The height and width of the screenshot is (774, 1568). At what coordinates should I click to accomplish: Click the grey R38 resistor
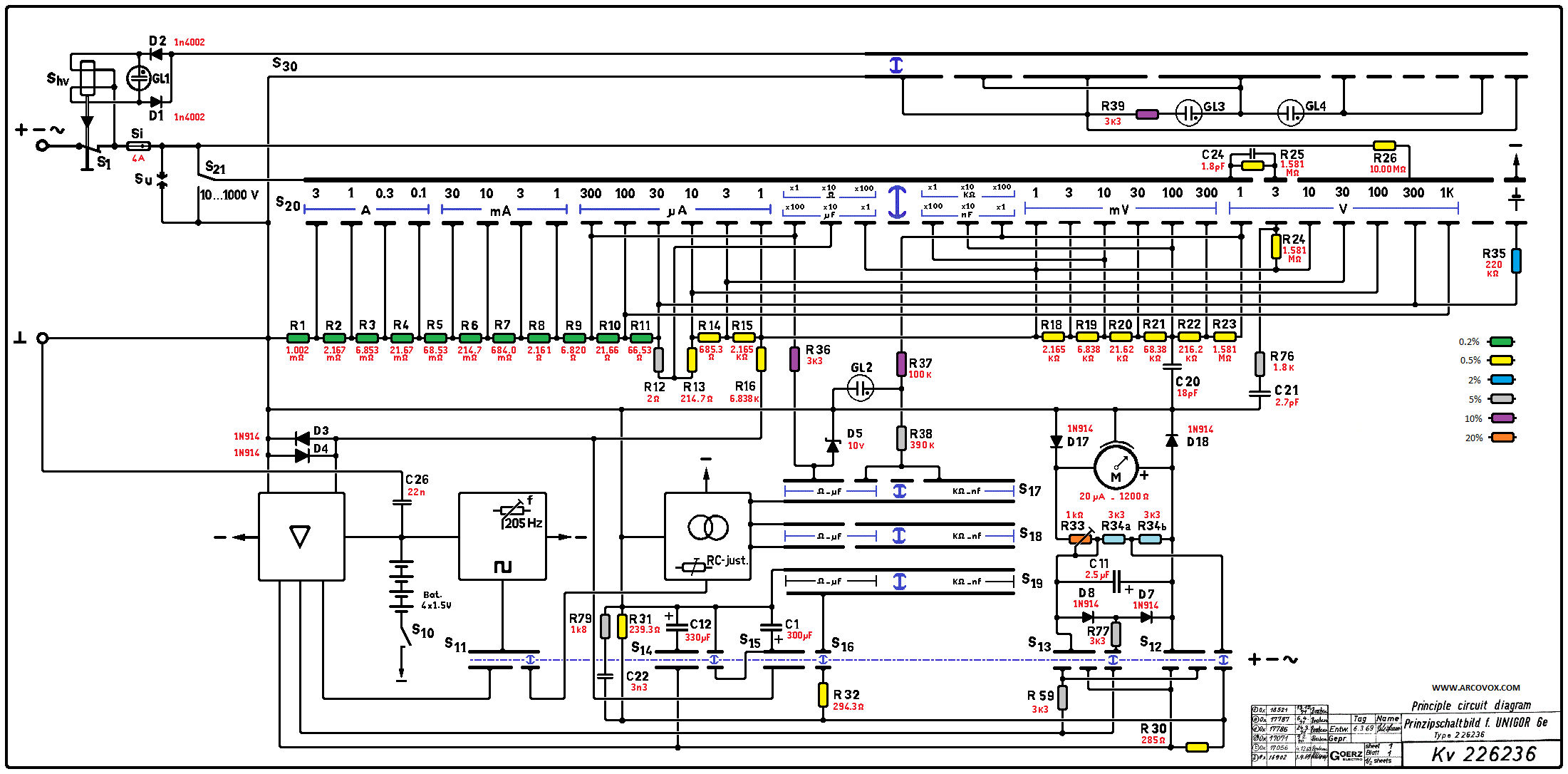901,438
